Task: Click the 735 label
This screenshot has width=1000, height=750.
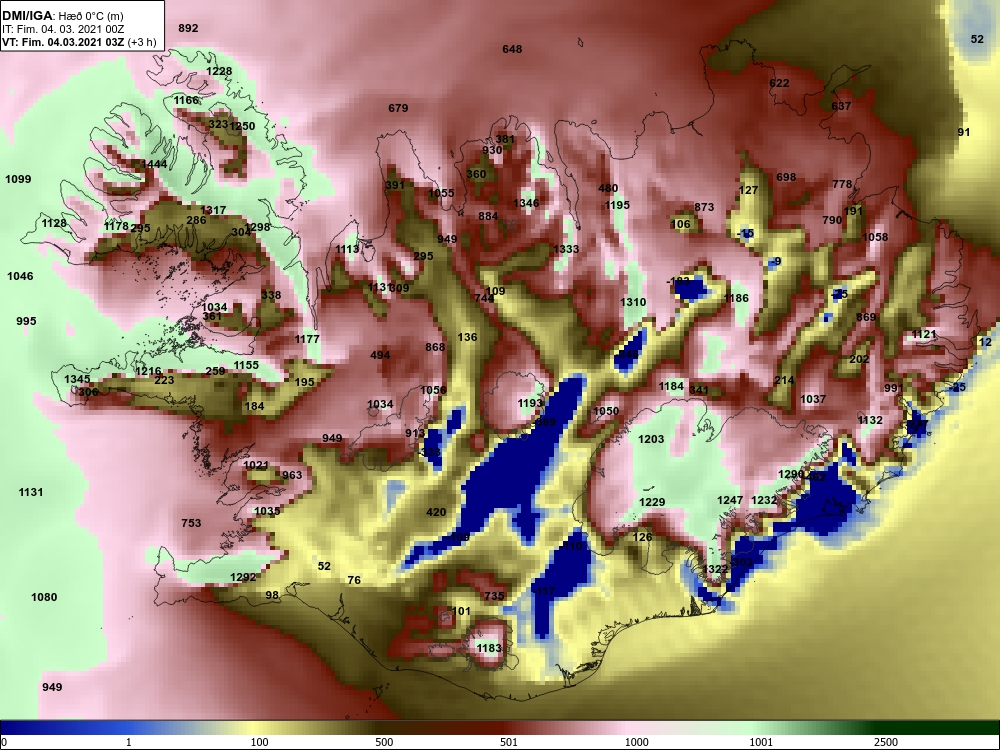Action: click(494, 596)
